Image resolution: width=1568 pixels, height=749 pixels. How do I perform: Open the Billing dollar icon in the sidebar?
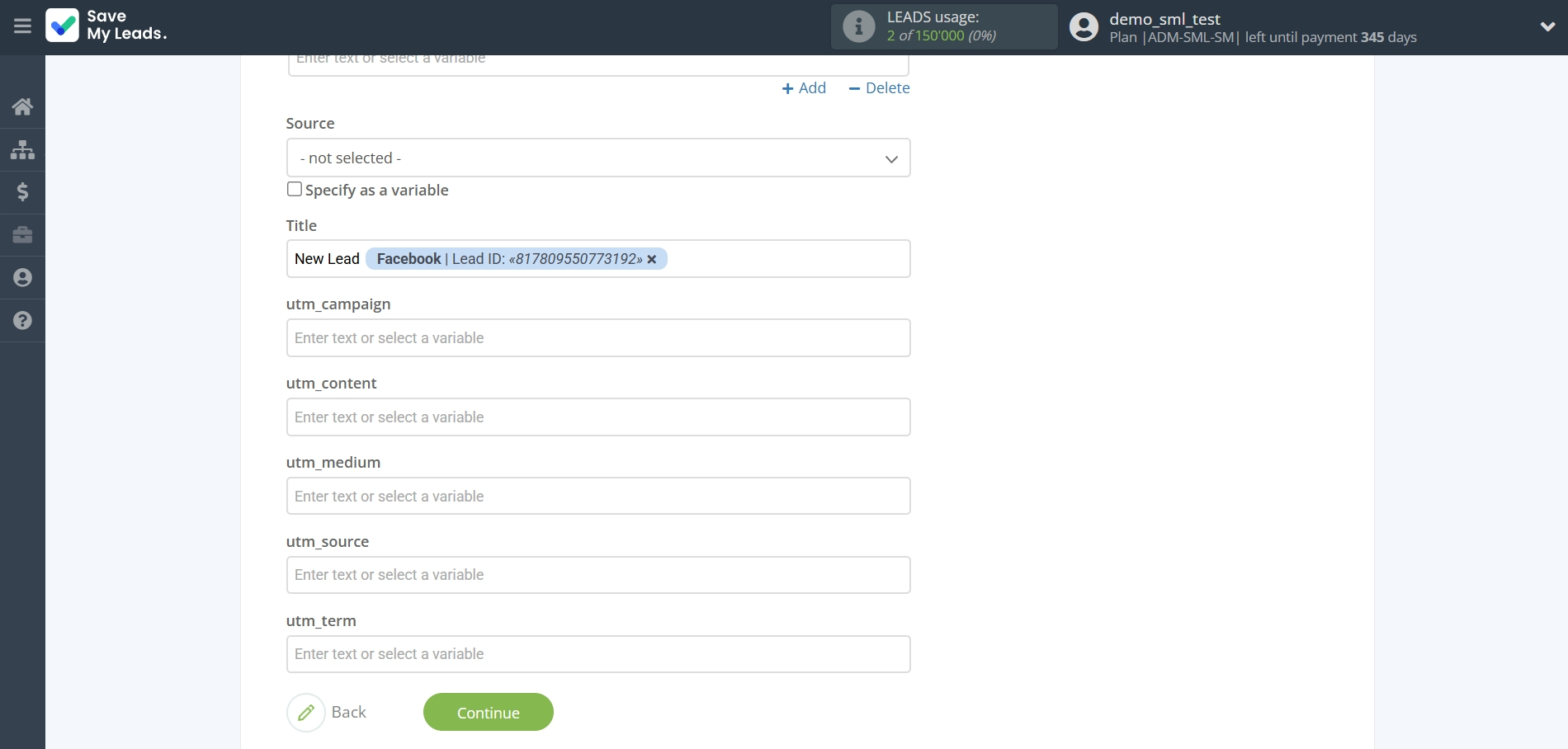[21, 192]
